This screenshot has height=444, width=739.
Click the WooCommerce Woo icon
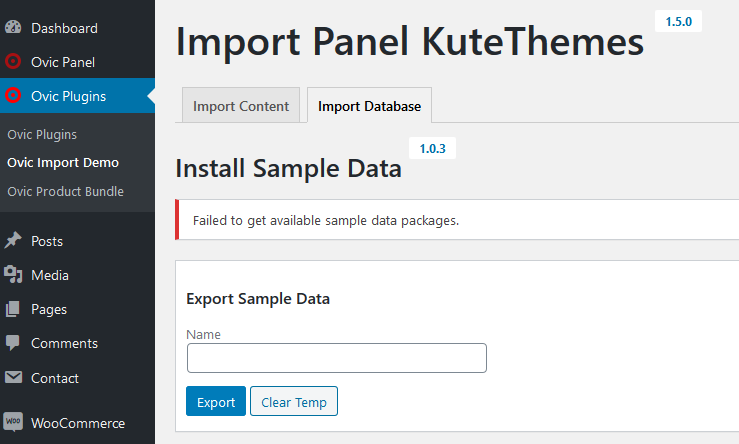13,421
